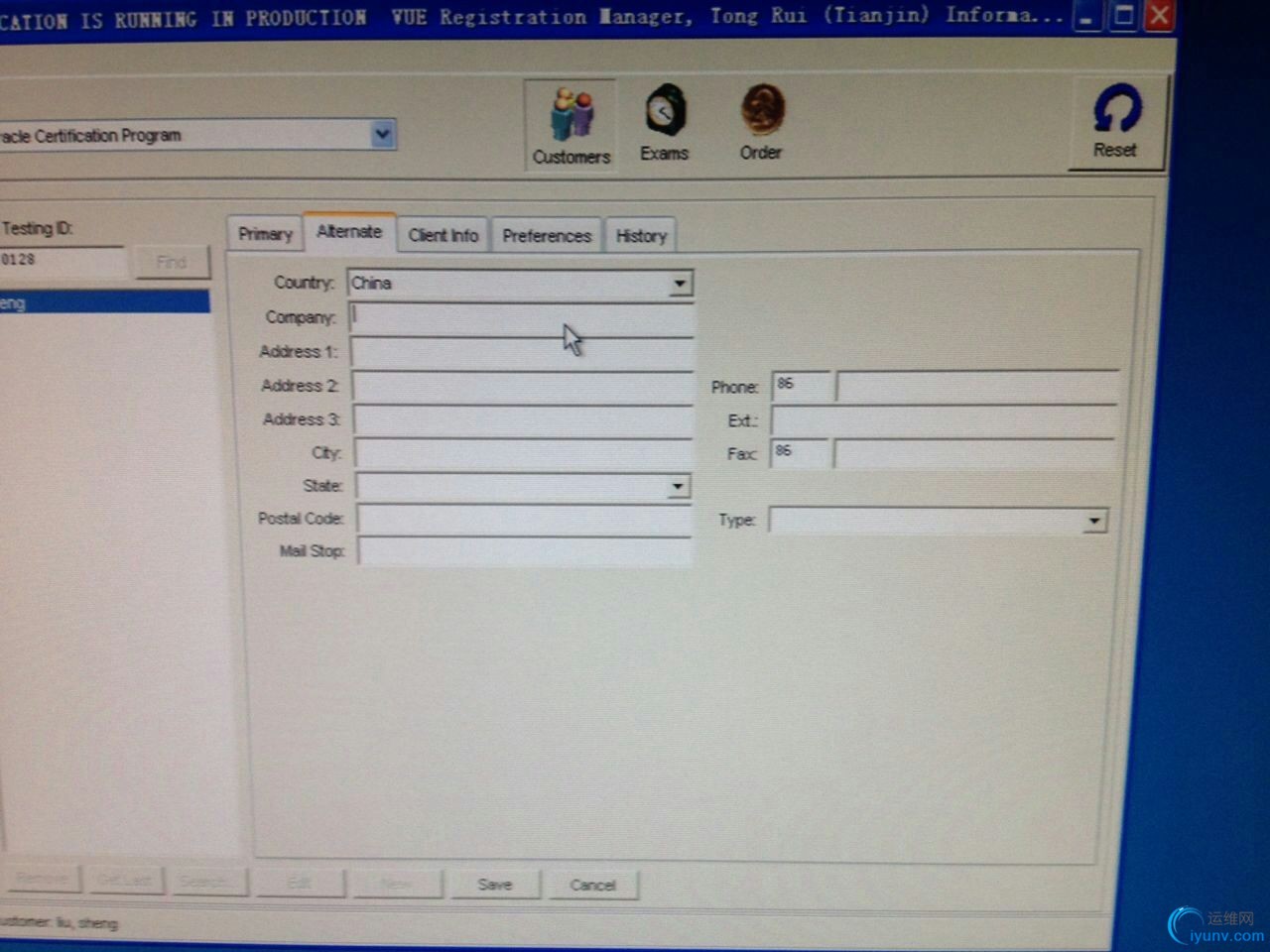Click the City input field
This screenshot has height=952, width=1270.
point(524,453)
